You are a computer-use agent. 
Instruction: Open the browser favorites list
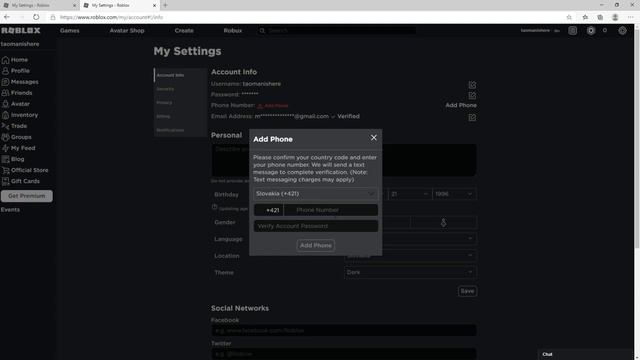(x=585, y=17)
